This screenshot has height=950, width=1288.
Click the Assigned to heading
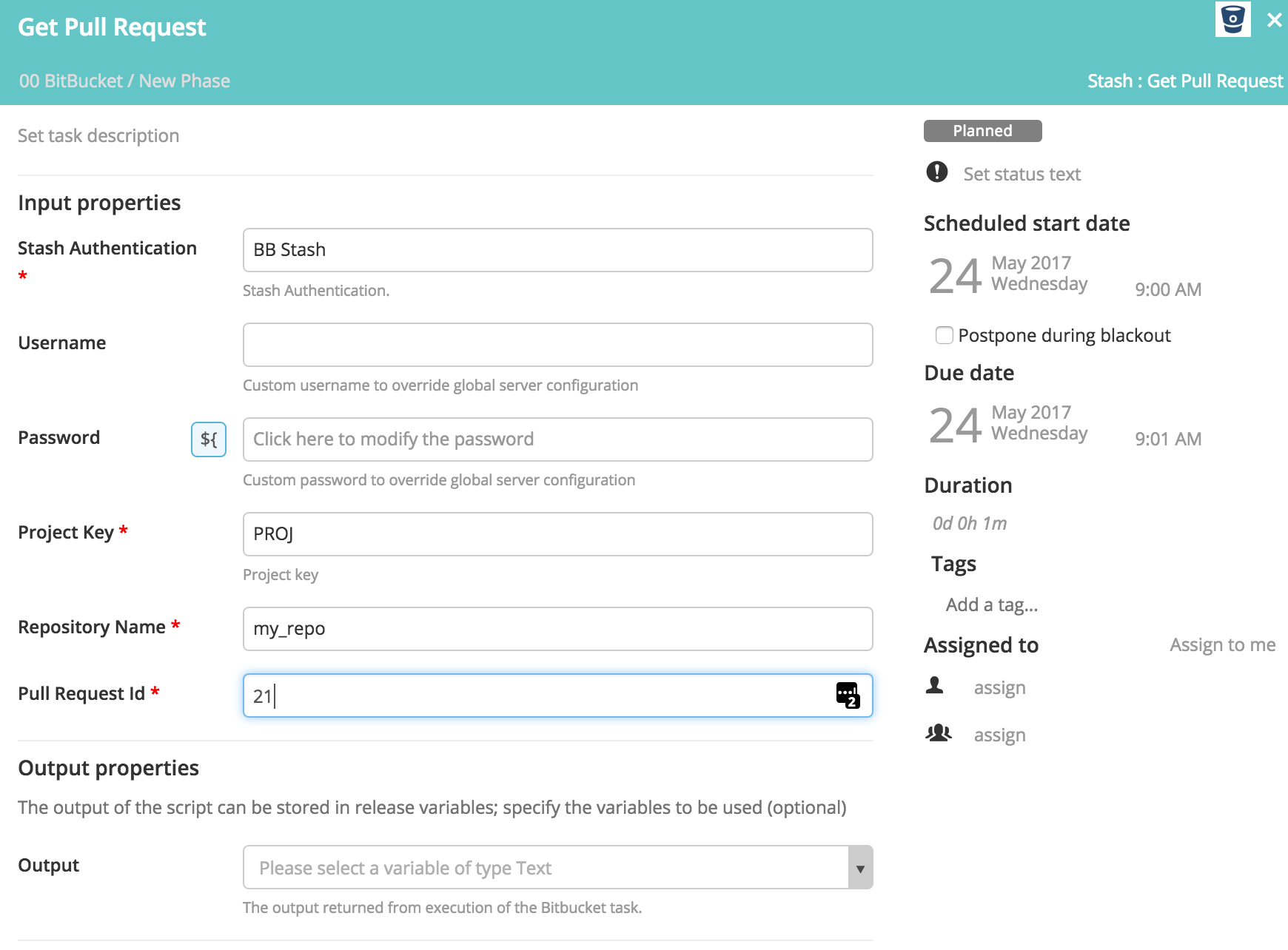[982, 645]
